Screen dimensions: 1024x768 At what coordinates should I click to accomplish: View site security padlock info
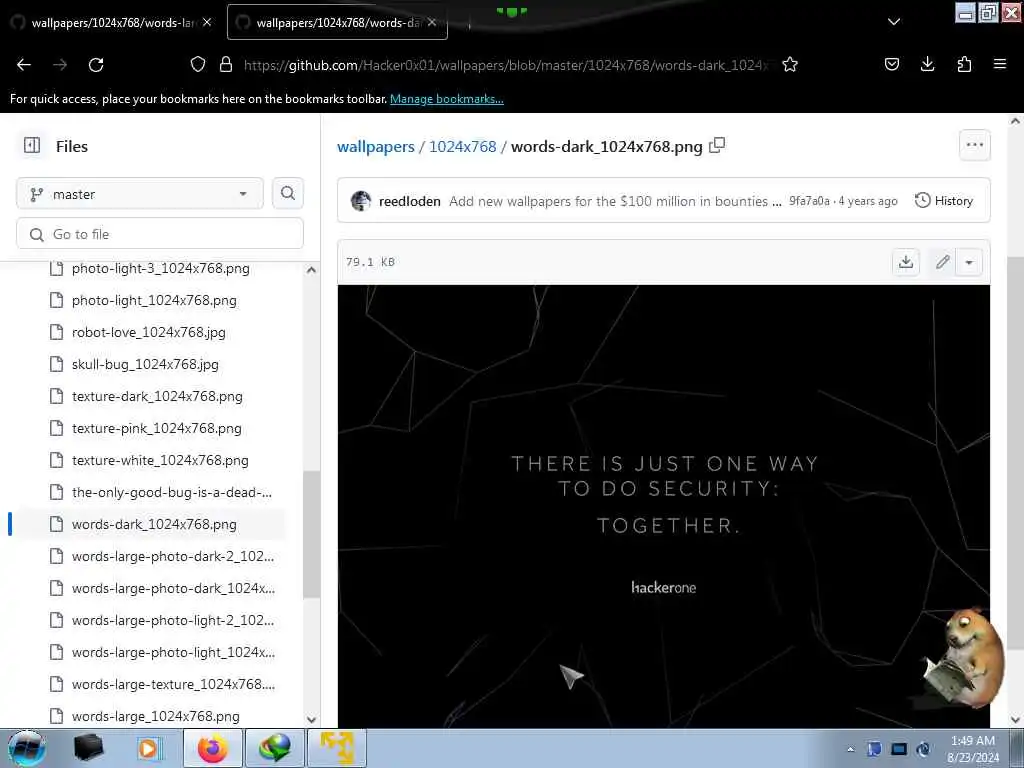point(226,64)
